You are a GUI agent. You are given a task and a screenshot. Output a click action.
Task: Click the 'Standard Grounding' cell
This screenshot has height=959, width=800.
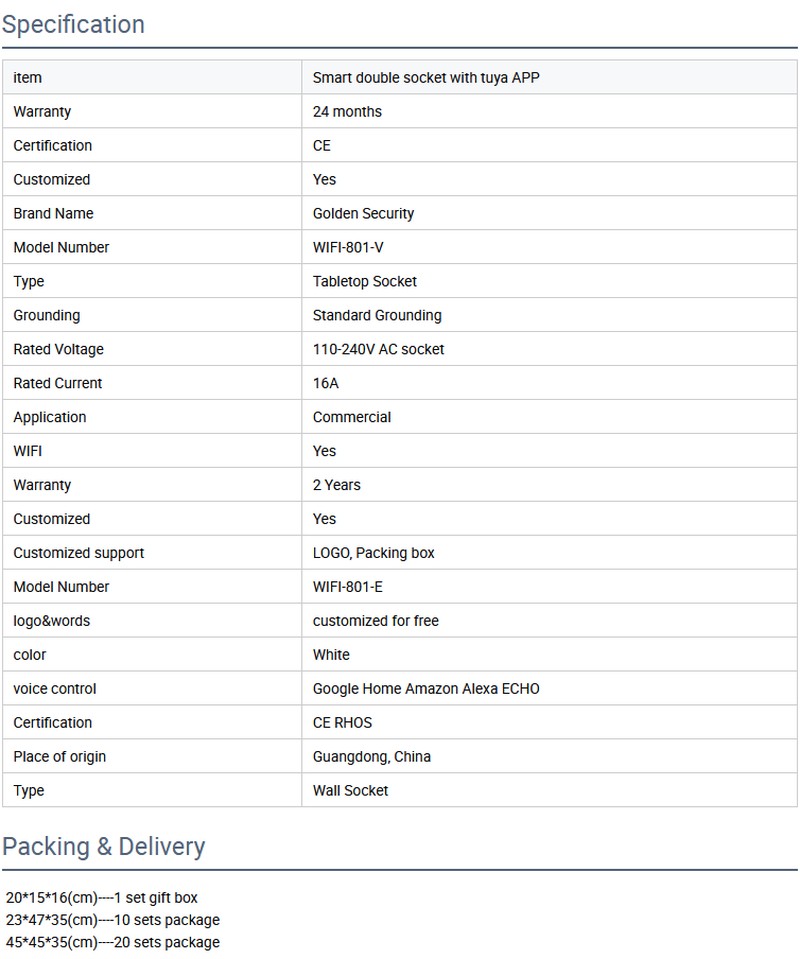point(377,316)
